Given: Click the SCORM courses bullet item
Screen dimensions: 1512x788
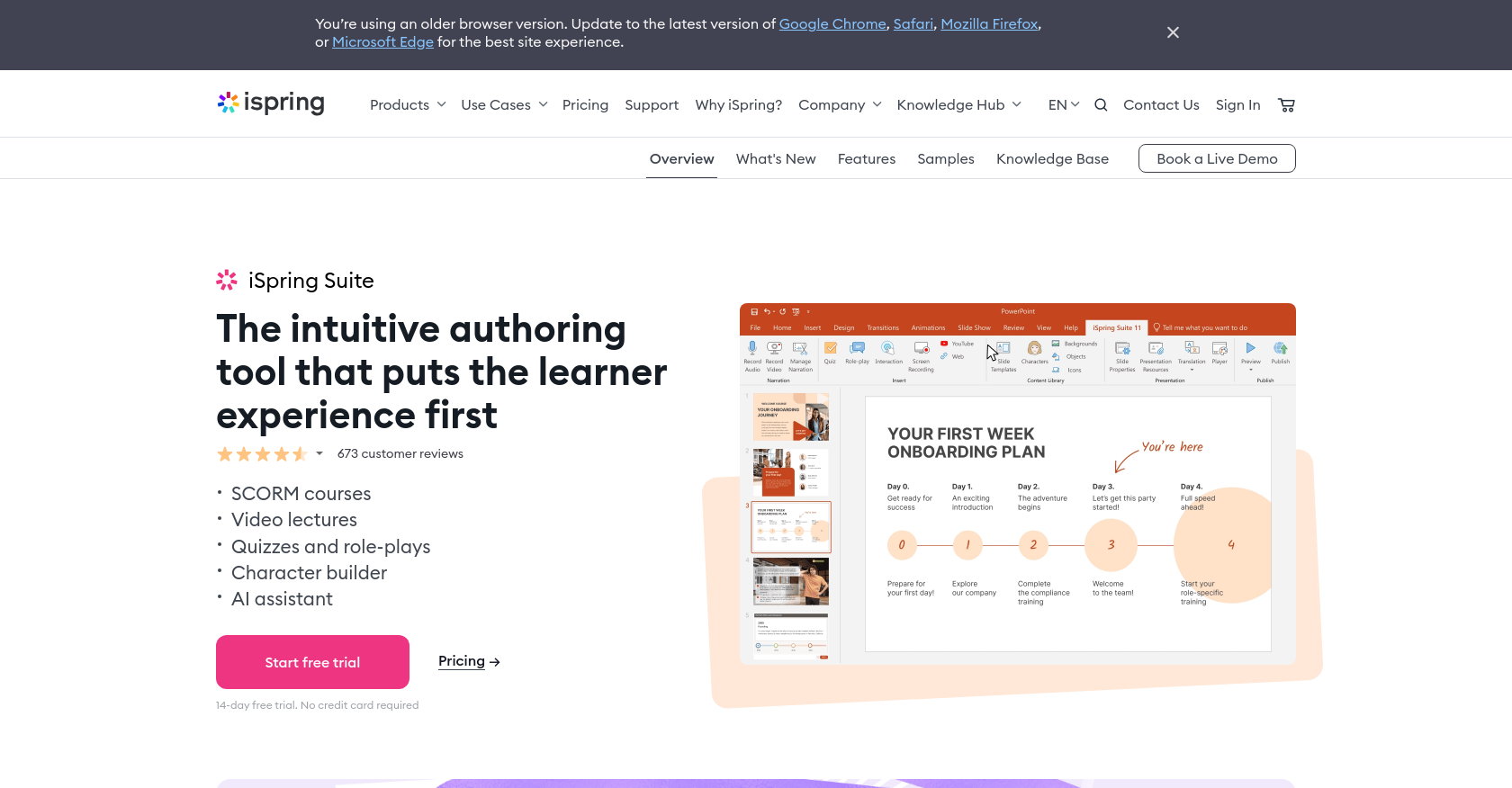Looking at the screenshot, I should tap(301, 494).
